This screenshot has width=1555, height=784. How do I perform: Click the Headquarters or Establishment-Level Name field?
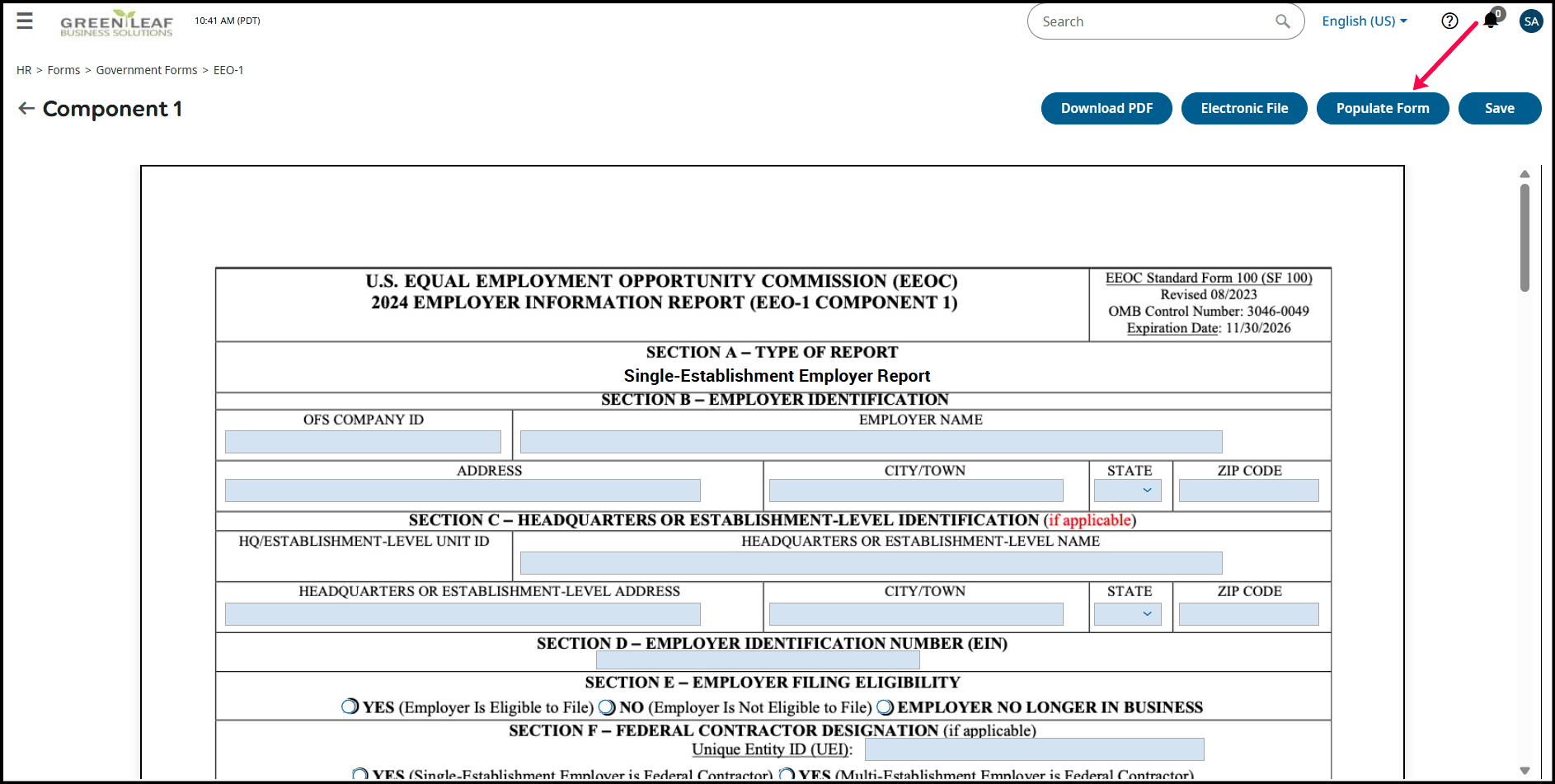[871, 563]
